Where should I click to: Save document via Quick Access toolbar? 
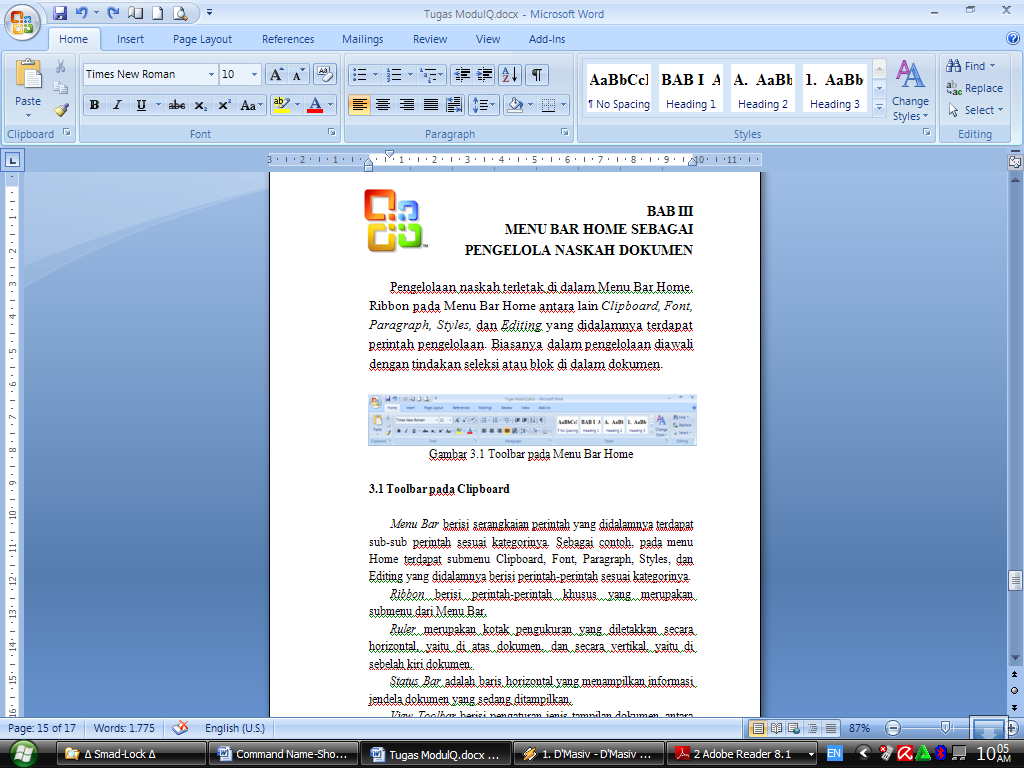coord(60,12)
